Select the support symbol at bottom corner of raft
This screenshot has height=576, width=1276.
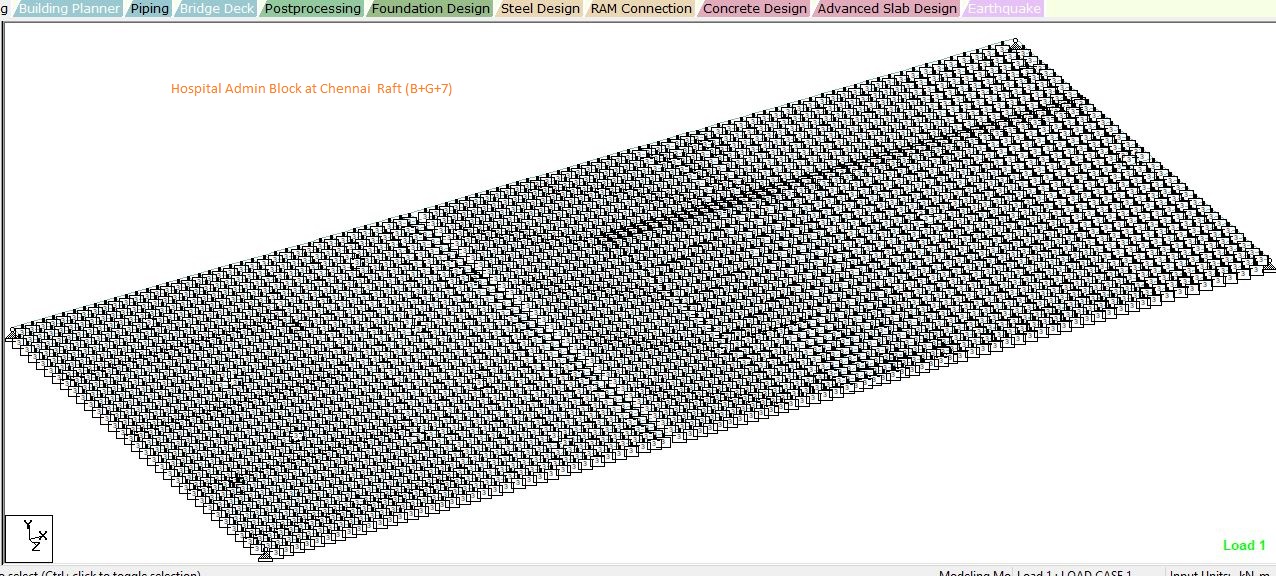(x=265, y=552)
